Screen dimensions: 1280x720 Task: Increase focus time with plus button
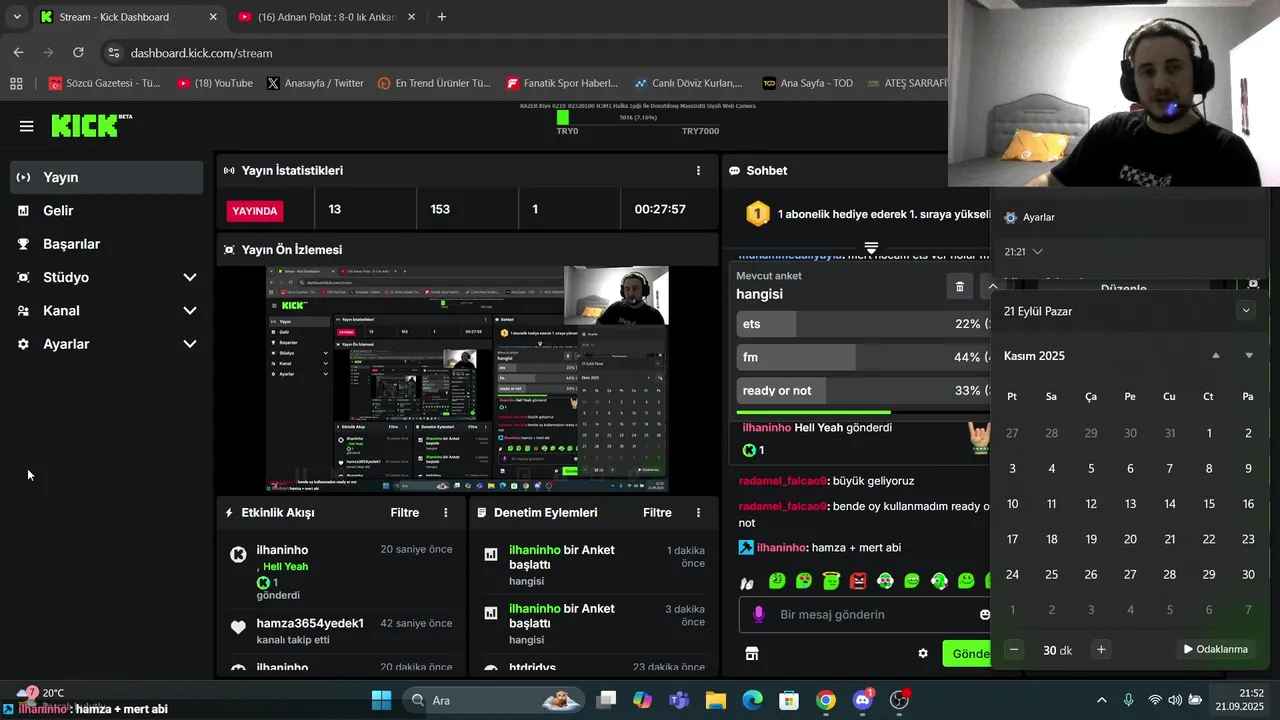click(x=1101, y=650)
